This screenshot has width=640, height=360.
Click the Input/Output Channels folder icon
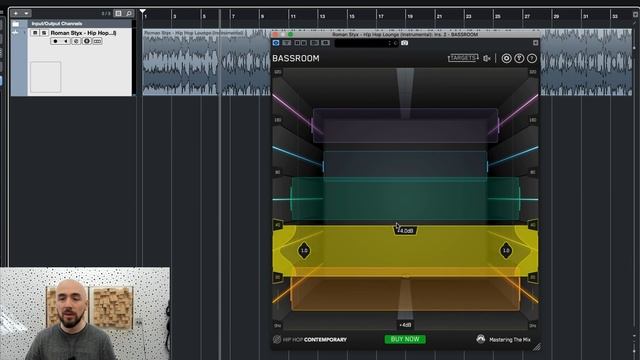(16, 24)
